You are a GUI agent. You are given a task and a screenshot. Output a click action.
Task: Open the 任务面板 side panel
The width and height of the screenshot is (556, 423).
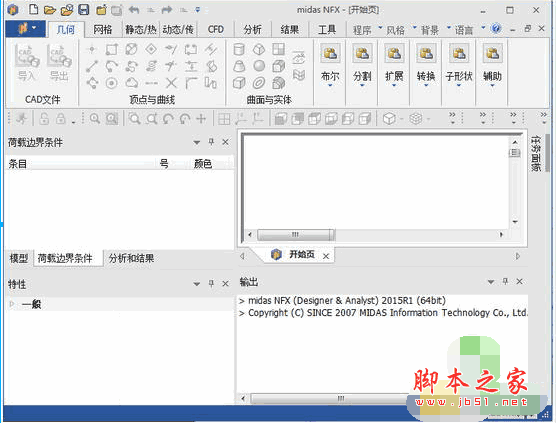(x=535, y=154)
